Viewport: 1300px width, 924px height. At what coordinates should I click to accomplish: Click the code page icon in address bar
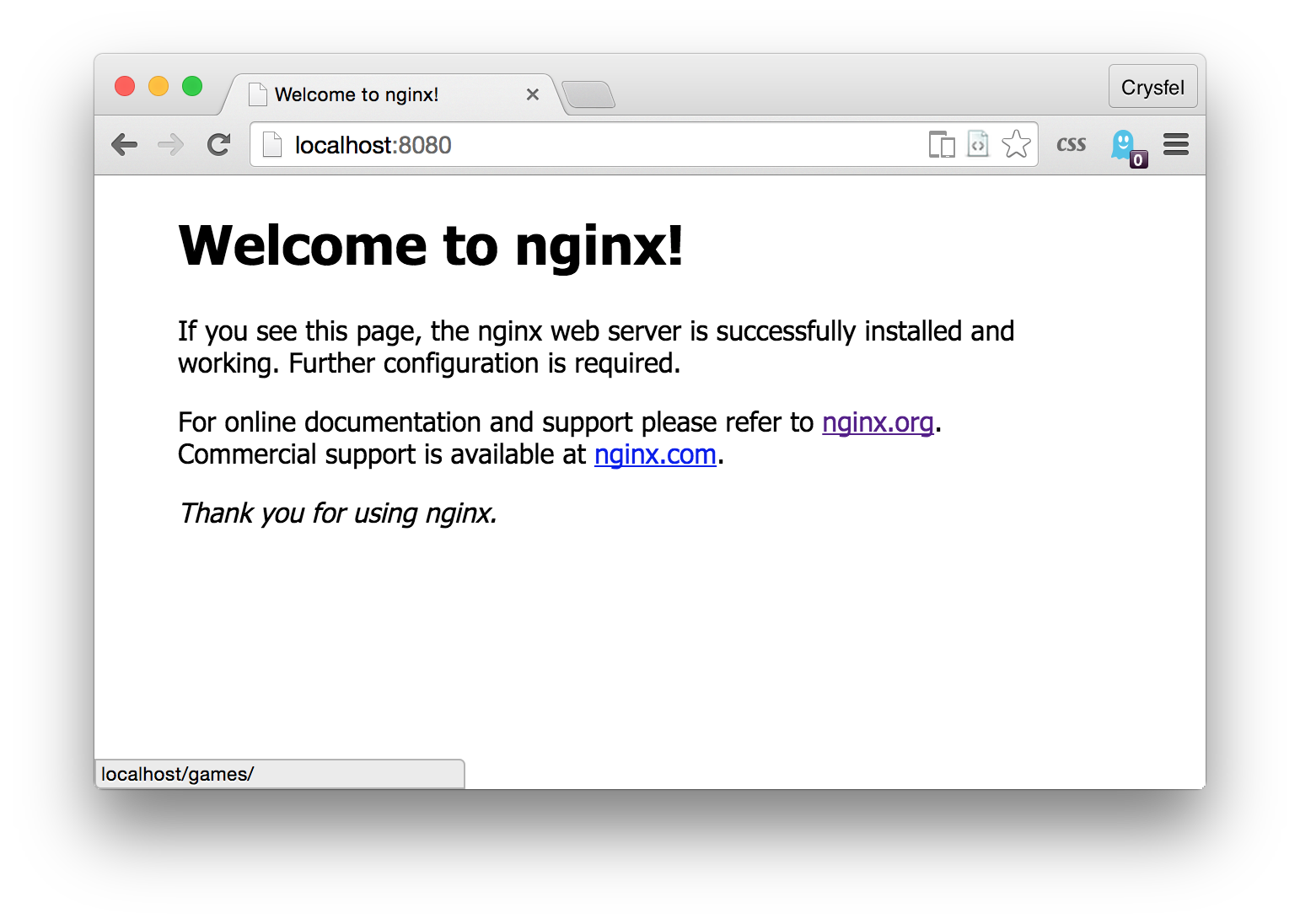pos(978,144)
